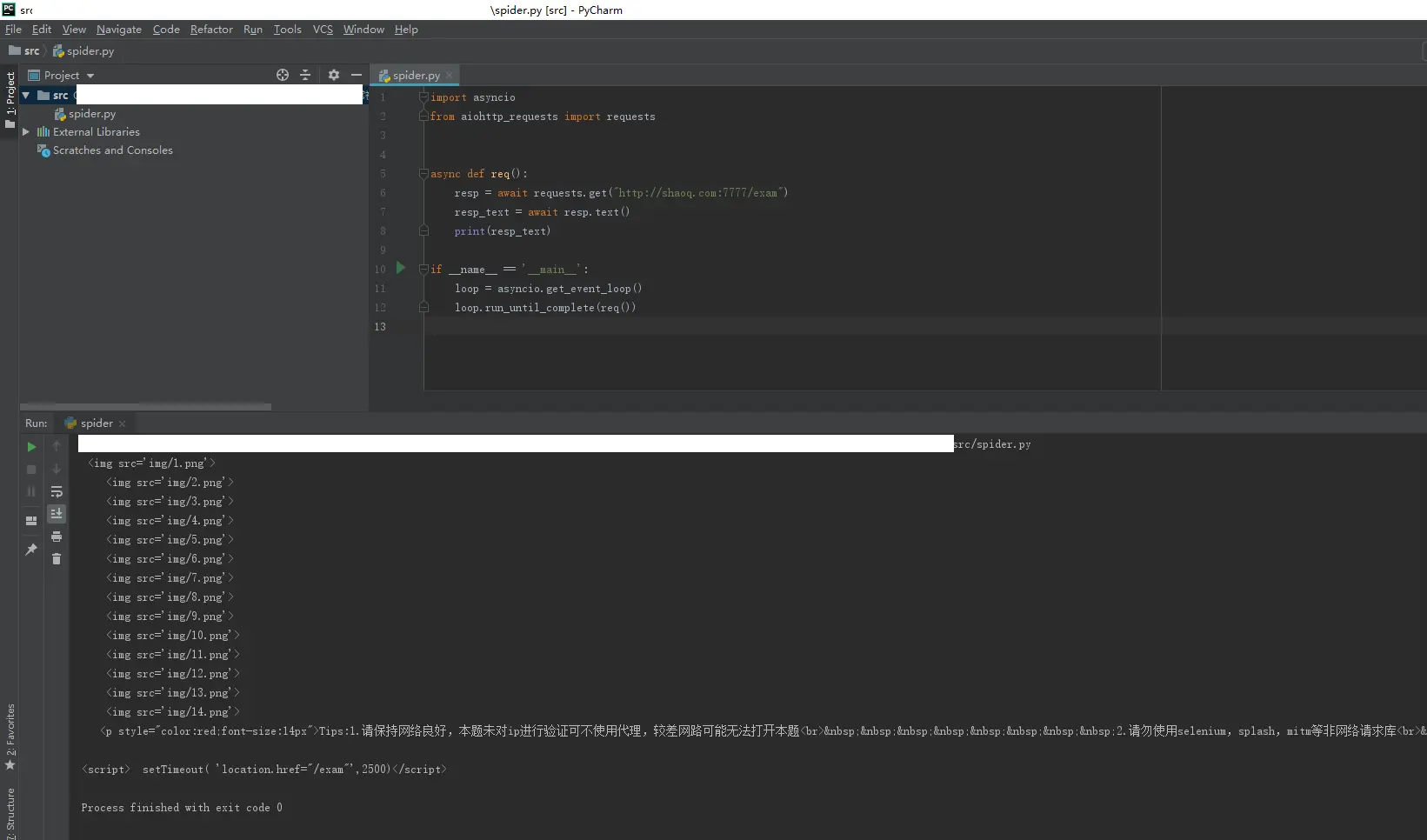
Task: Locate opened file with crosshair icon
Action: pos(283,75)
